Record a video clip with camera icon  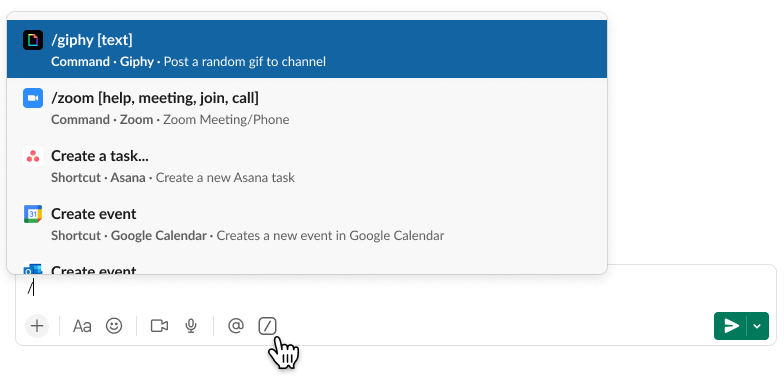(159, 326)
